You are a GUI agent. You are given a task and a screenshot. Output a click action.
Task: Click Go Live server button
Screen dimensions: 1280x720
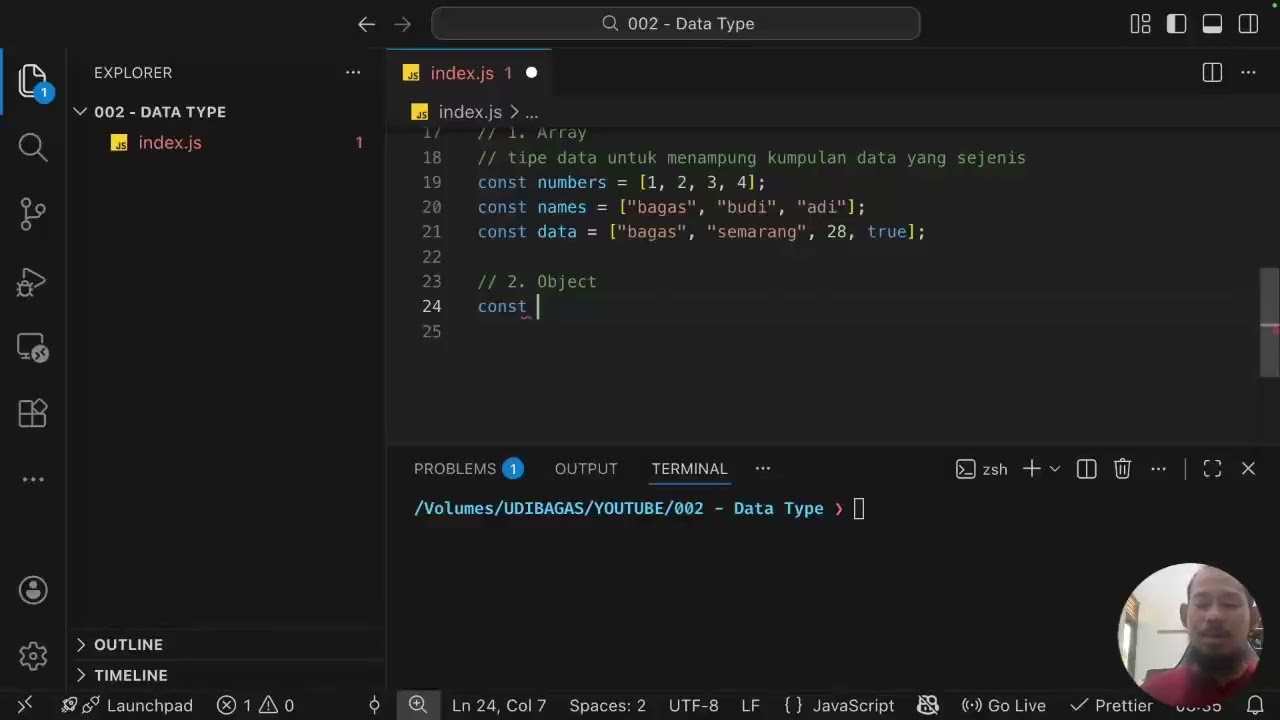1003,705
